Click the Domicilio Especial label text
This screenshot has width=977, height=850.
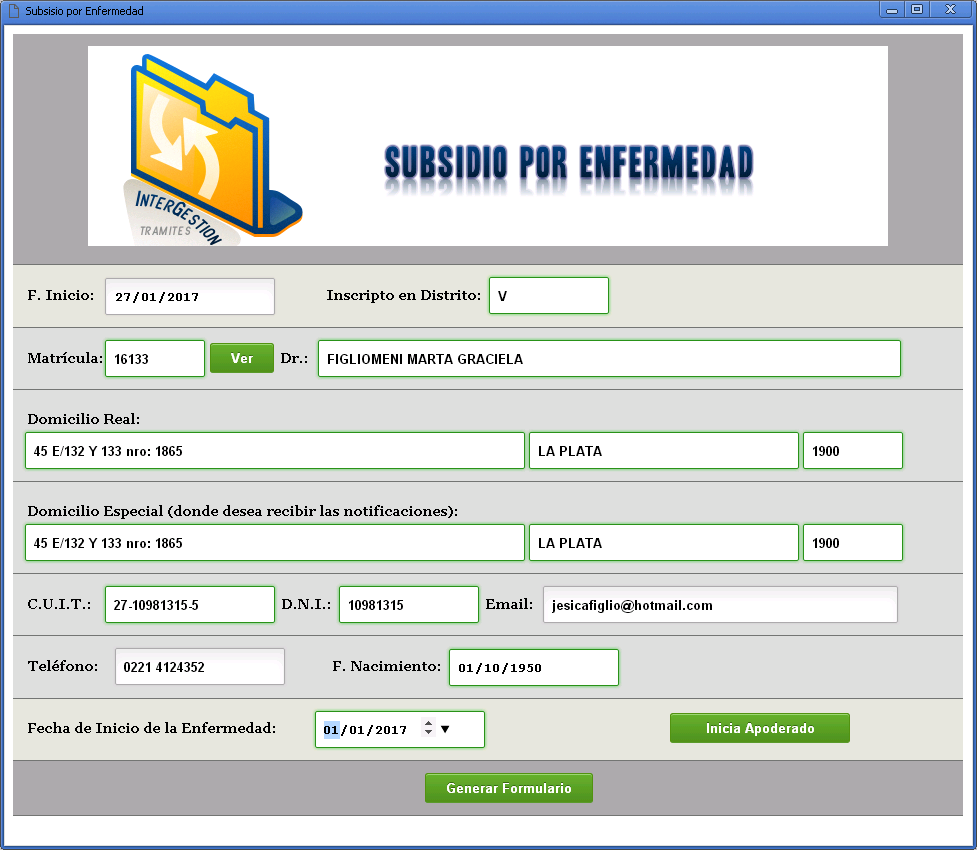[242, 511]
